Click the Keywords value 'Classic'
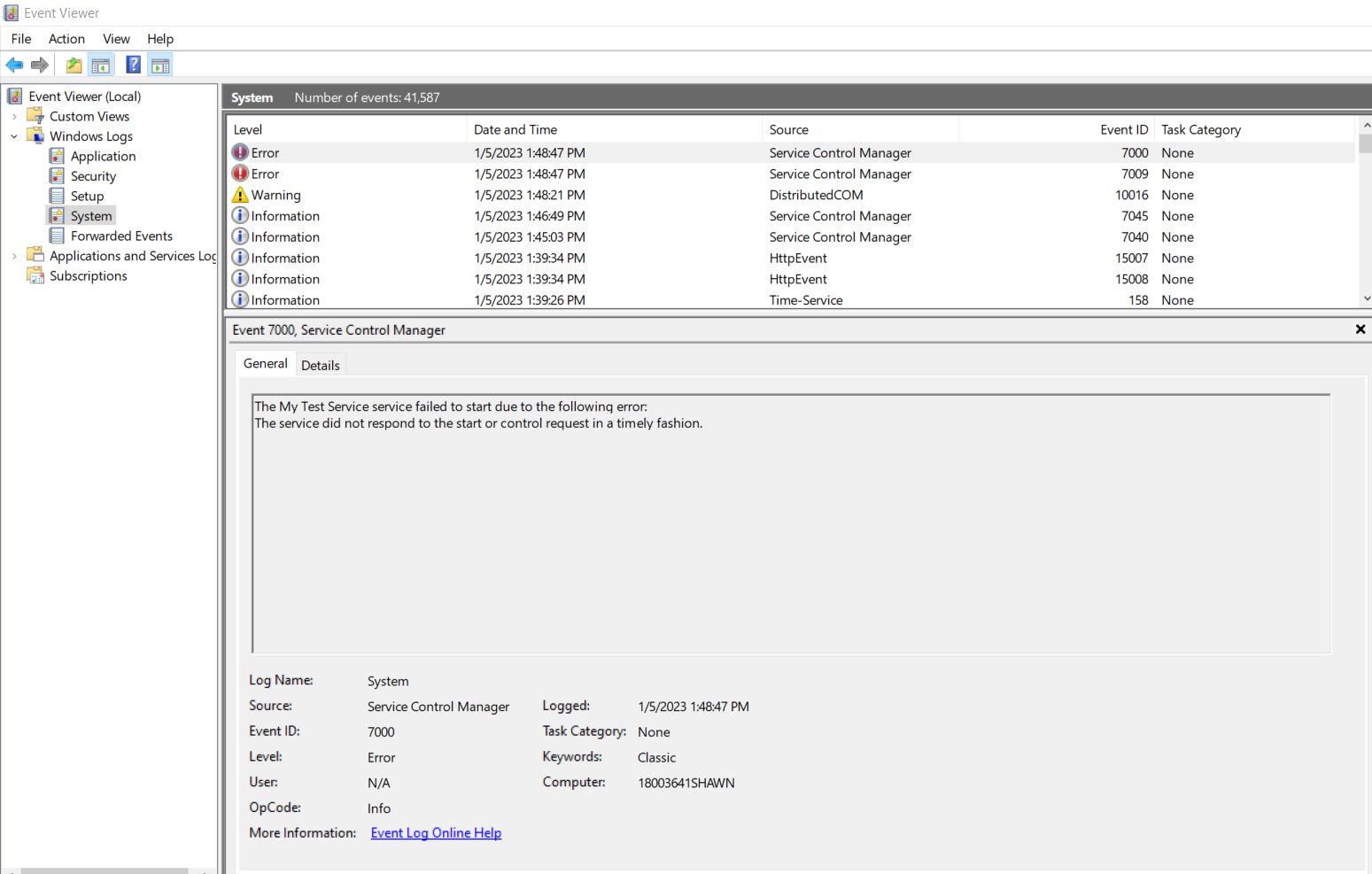1372x874 pixels. tap(656, 757)
